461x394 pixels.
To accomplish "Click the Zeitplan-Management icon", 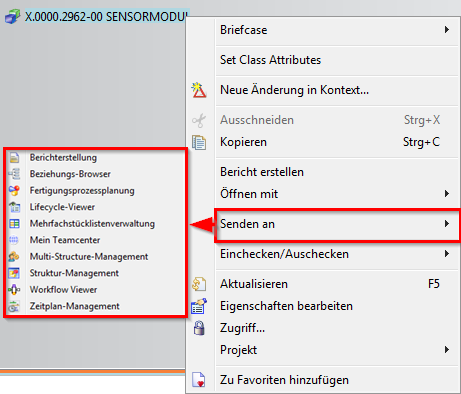I will 14,306.
